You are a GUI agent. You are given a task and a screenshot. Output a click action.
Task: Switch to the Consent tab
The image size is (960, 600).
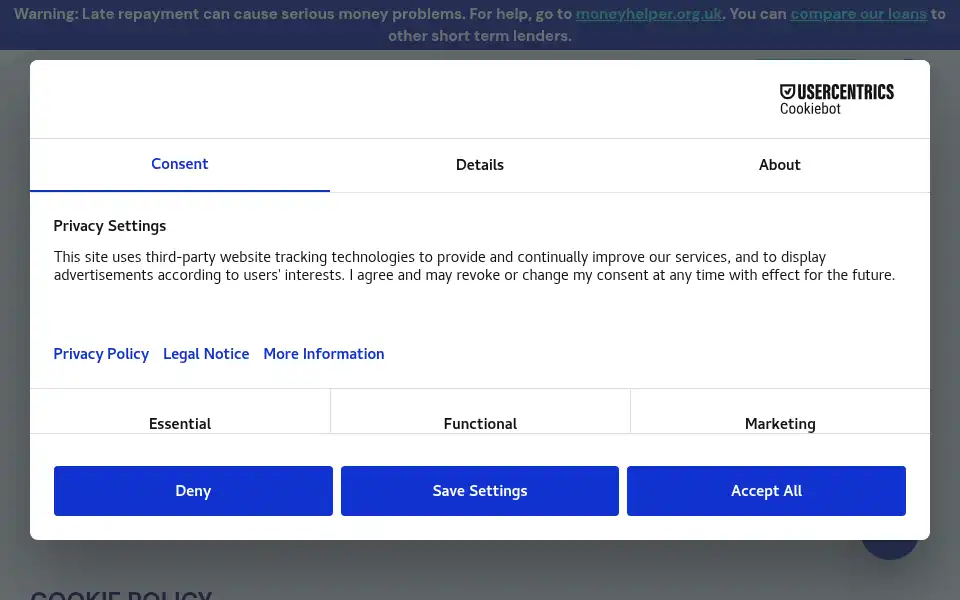click(179, 165)
